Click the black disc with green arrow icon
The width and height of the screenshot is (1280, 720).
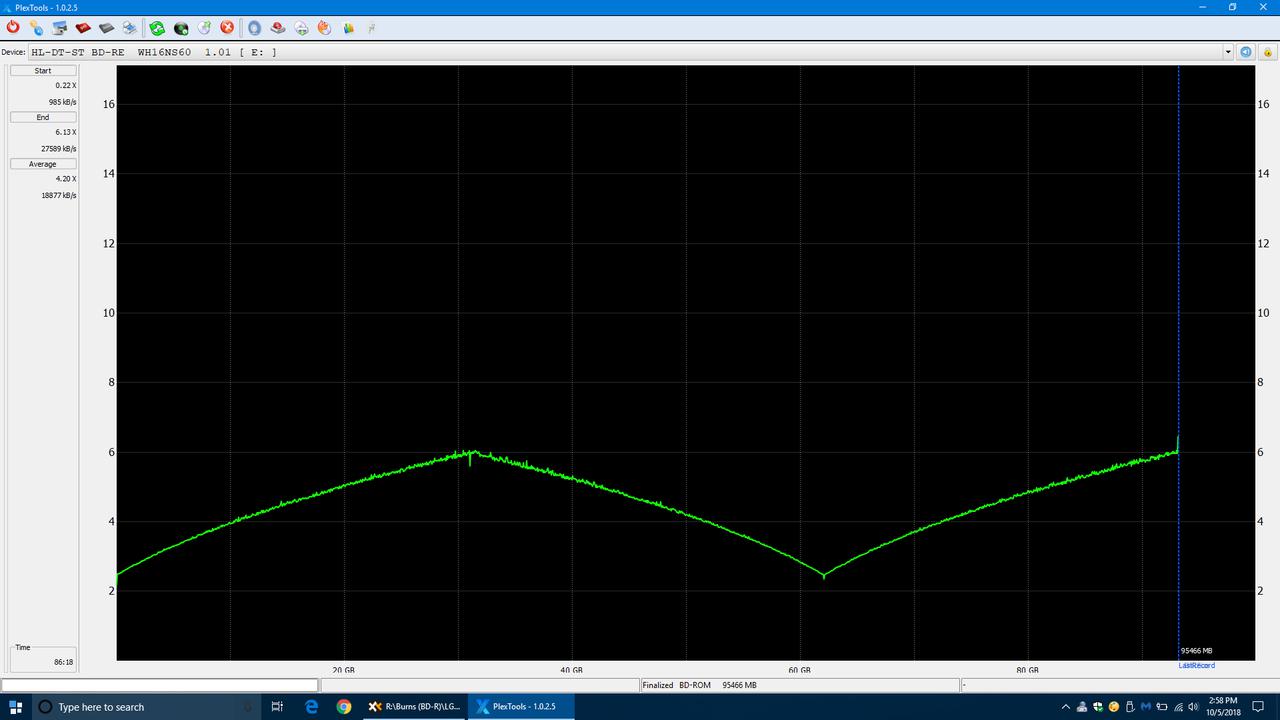pos(181,28)
